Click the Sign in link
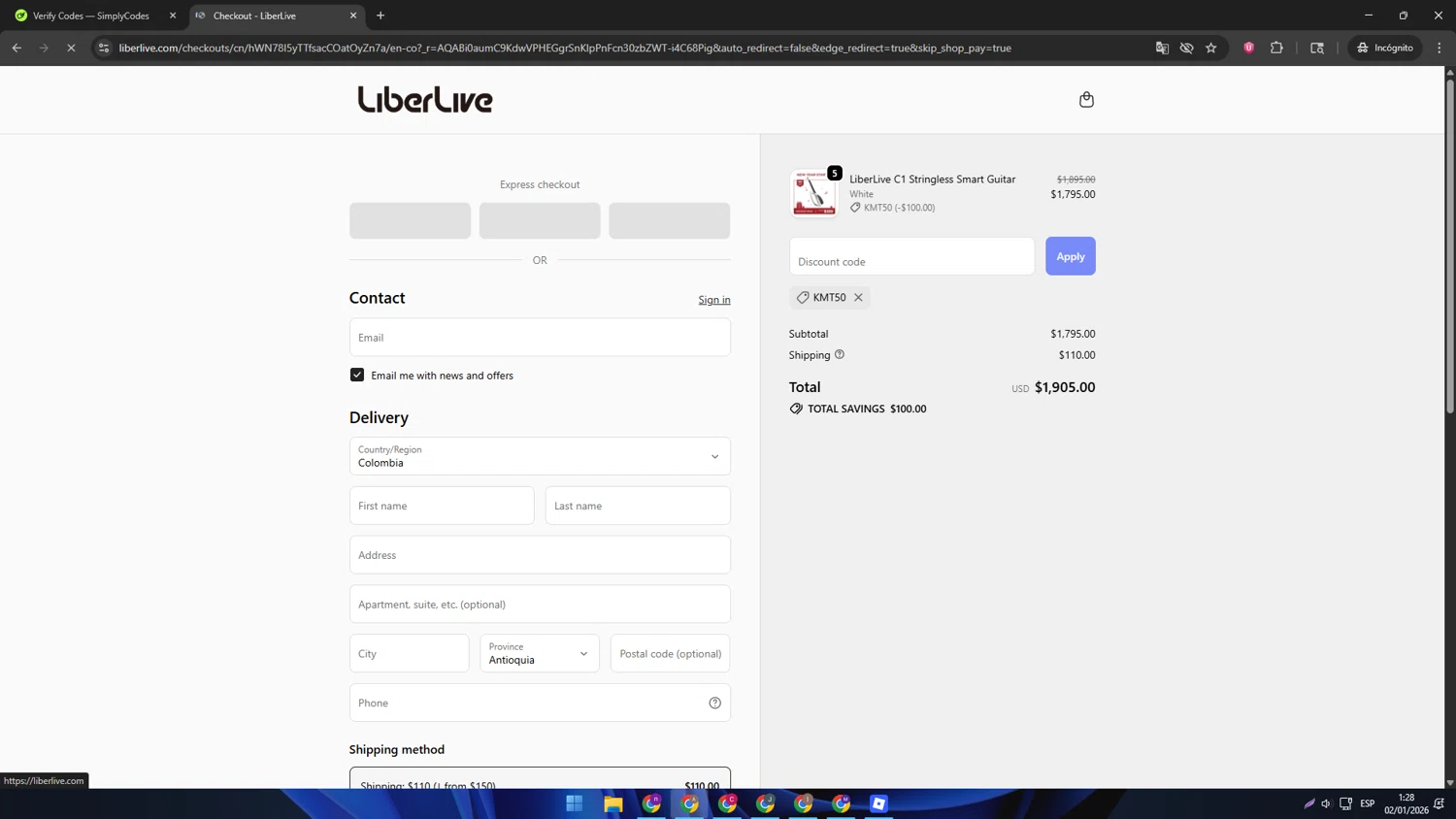 coord(714,300)
